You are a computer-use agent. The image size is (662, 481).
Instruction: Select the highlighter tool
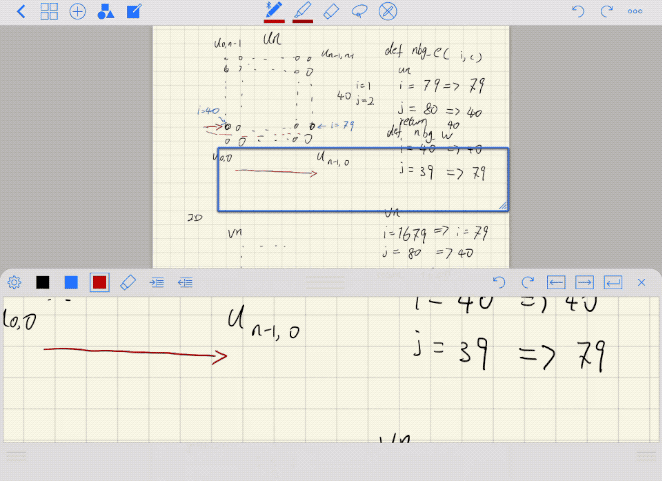click(302, 11)
